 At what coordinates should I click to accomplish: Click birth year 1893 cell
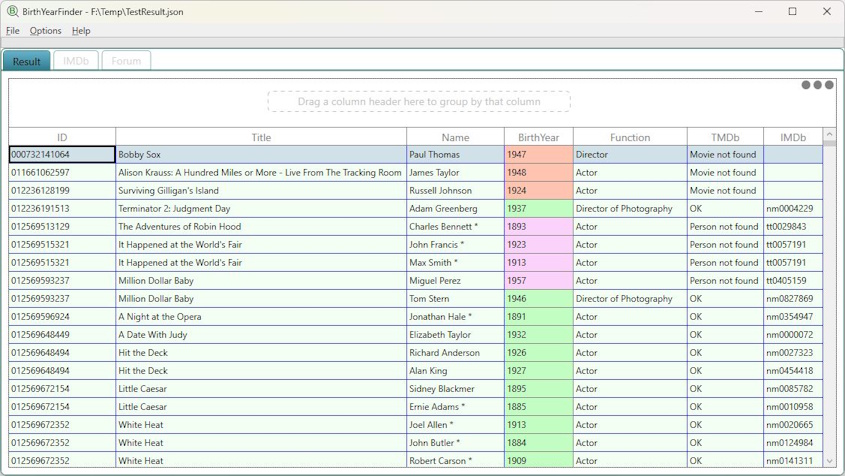tap(539, 226)
